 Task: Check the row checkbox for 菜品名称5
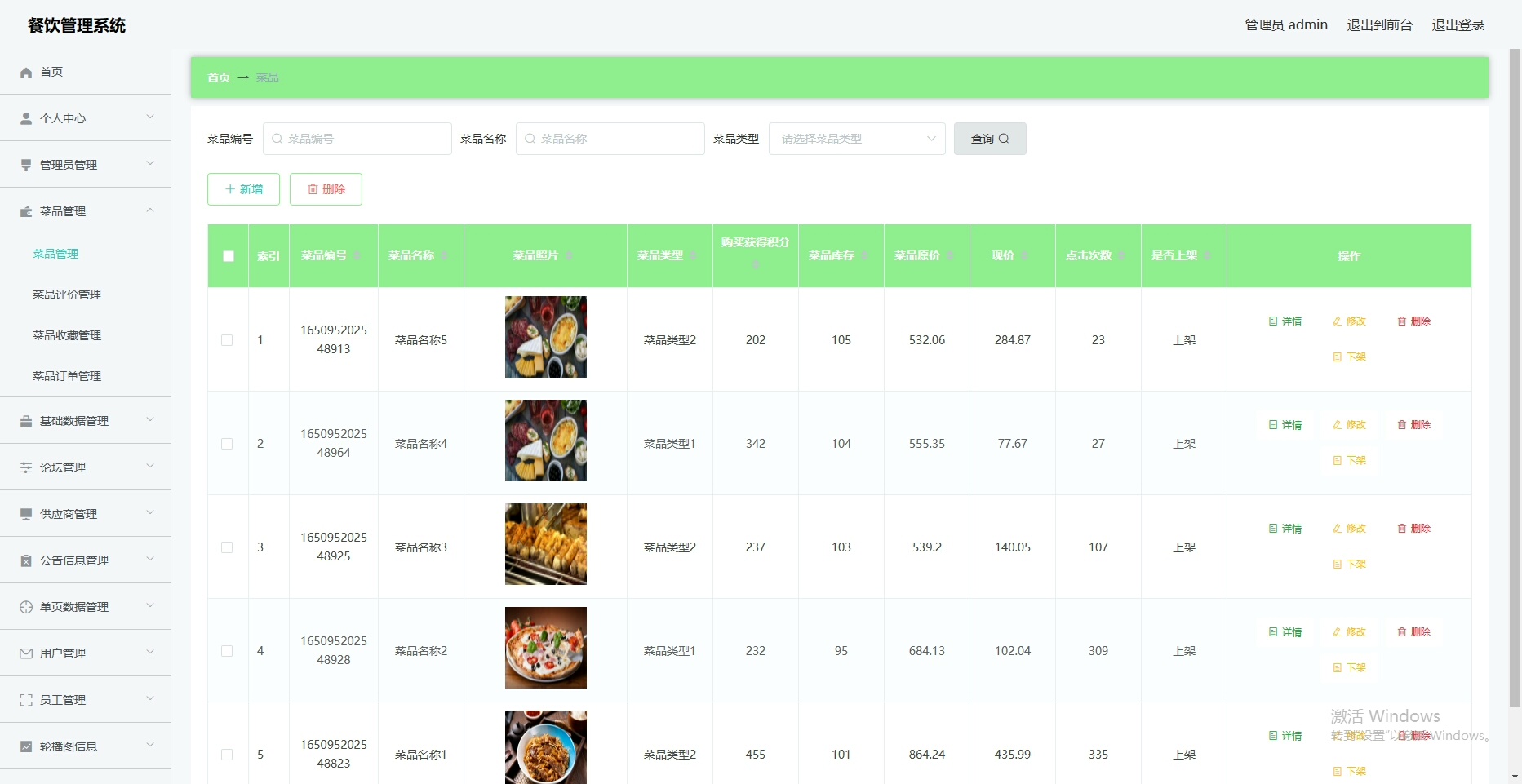(x=227, y=340)
